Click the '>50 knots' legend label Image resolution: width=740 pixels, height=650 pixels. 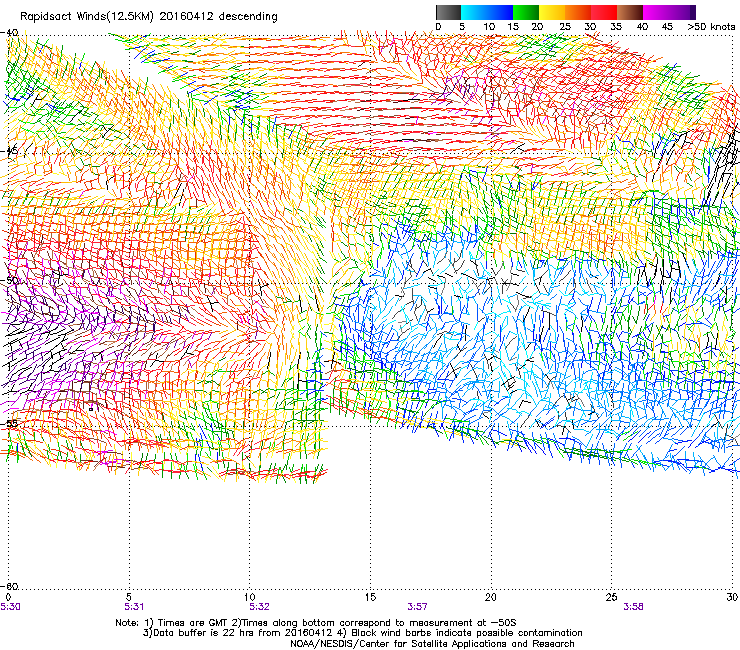pyautogui.click(x=711, y=27)
